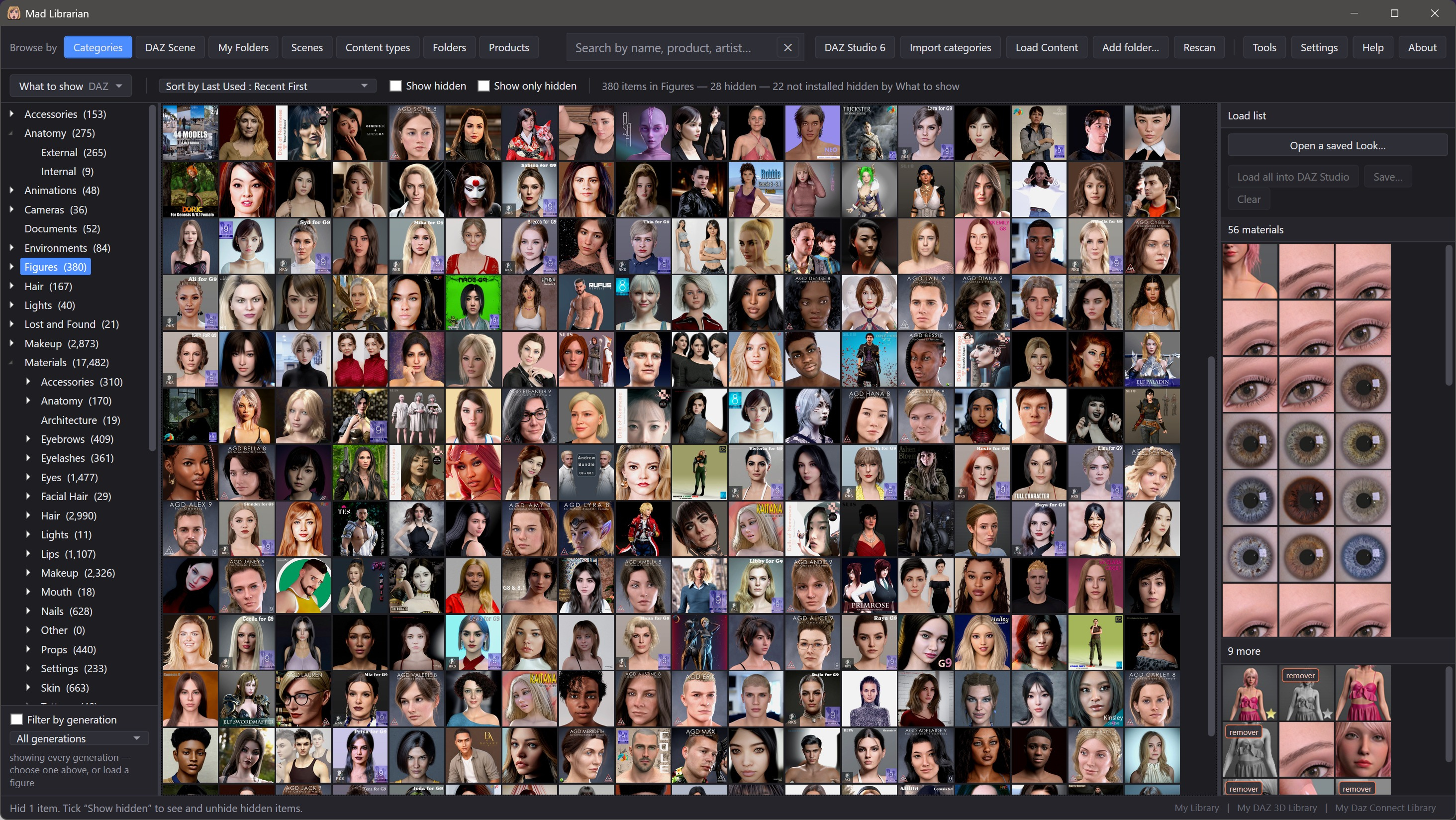Select the AGD Alex 9 figure thumbnail

pyautogui.click(x=191, y=529)
